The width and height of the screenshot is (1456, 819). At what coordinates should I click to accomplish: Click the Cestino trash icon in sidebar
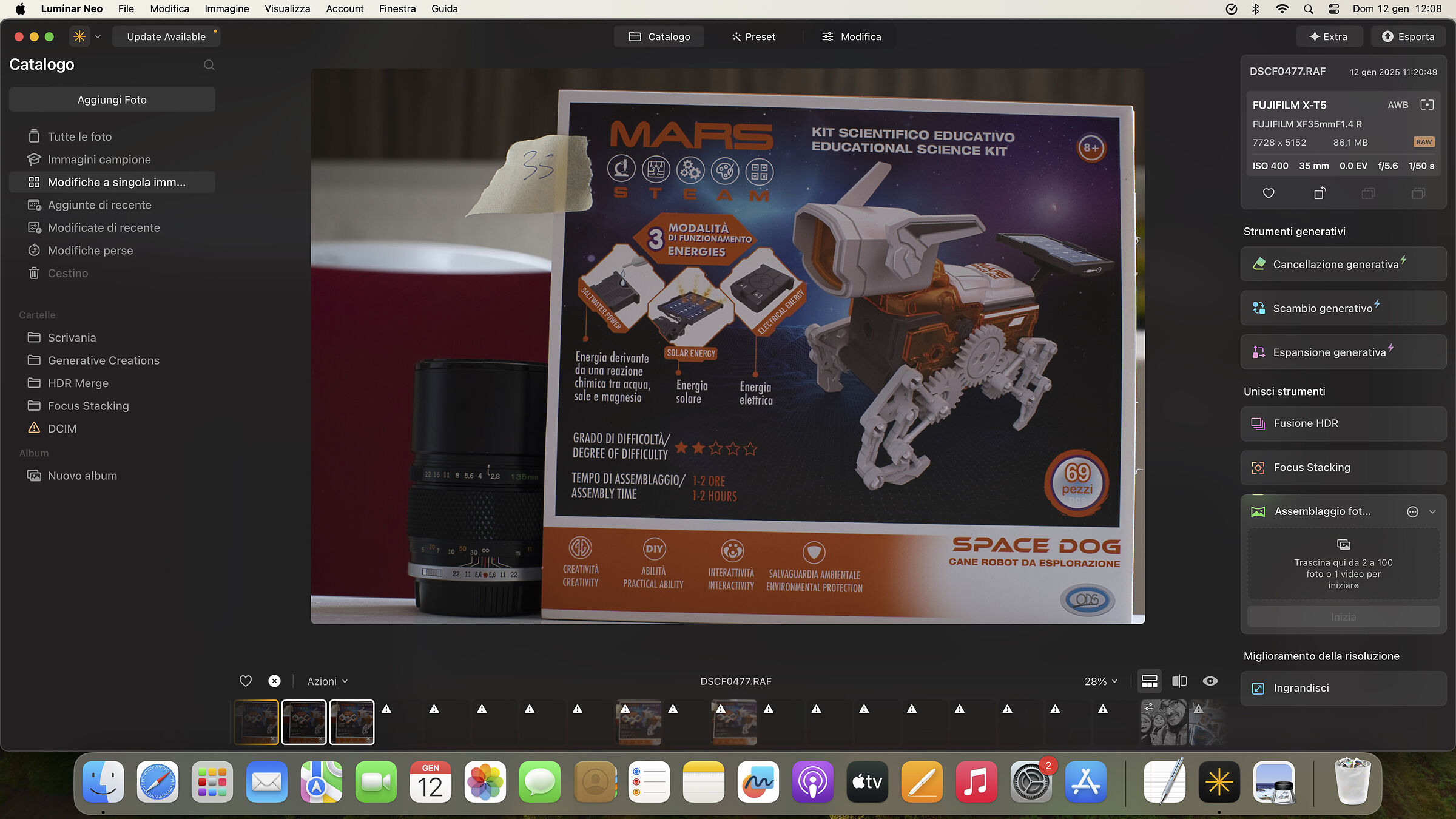[34, 273]
